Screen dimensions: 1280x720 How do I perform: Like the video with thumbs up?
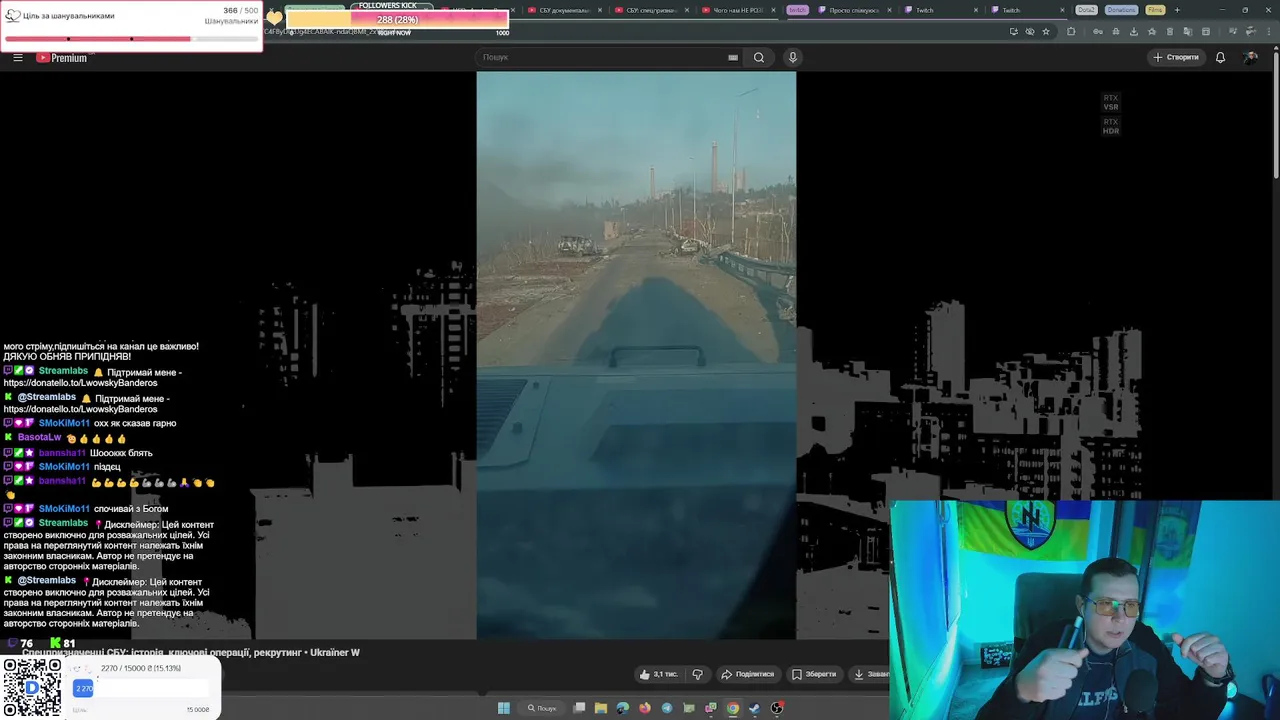click(x=659, y=674)
